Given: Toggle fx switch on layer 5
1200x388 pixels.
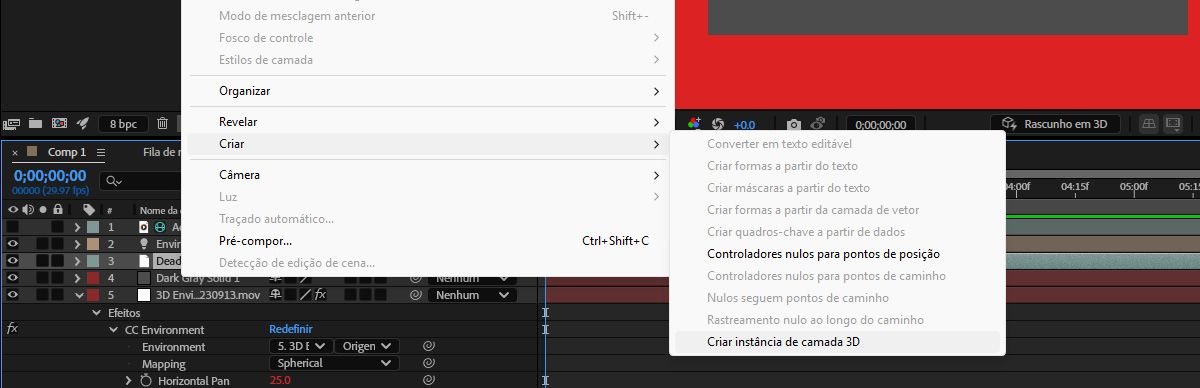Looking at the screenshot, I should pos(320,295).
